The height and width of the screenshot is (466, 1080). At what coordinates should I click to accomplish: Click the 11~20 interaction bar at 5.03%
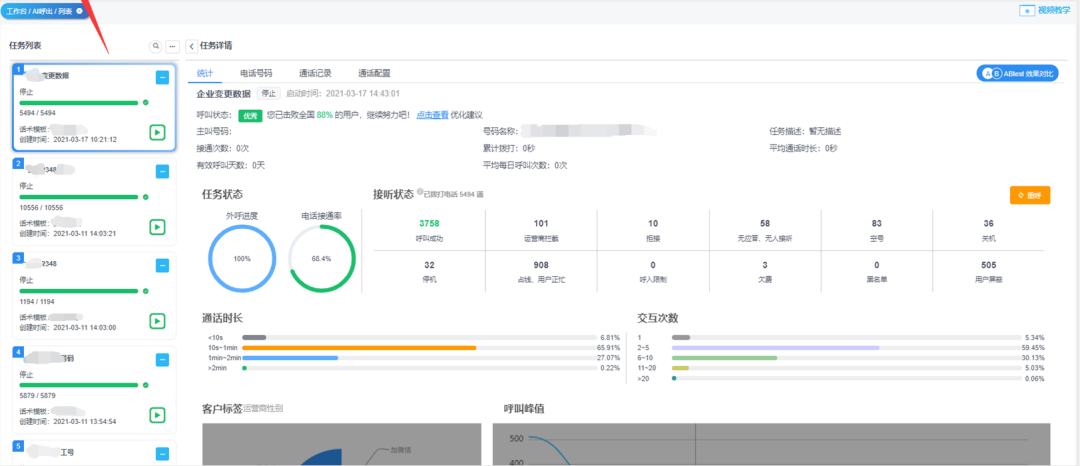[847, 368]
